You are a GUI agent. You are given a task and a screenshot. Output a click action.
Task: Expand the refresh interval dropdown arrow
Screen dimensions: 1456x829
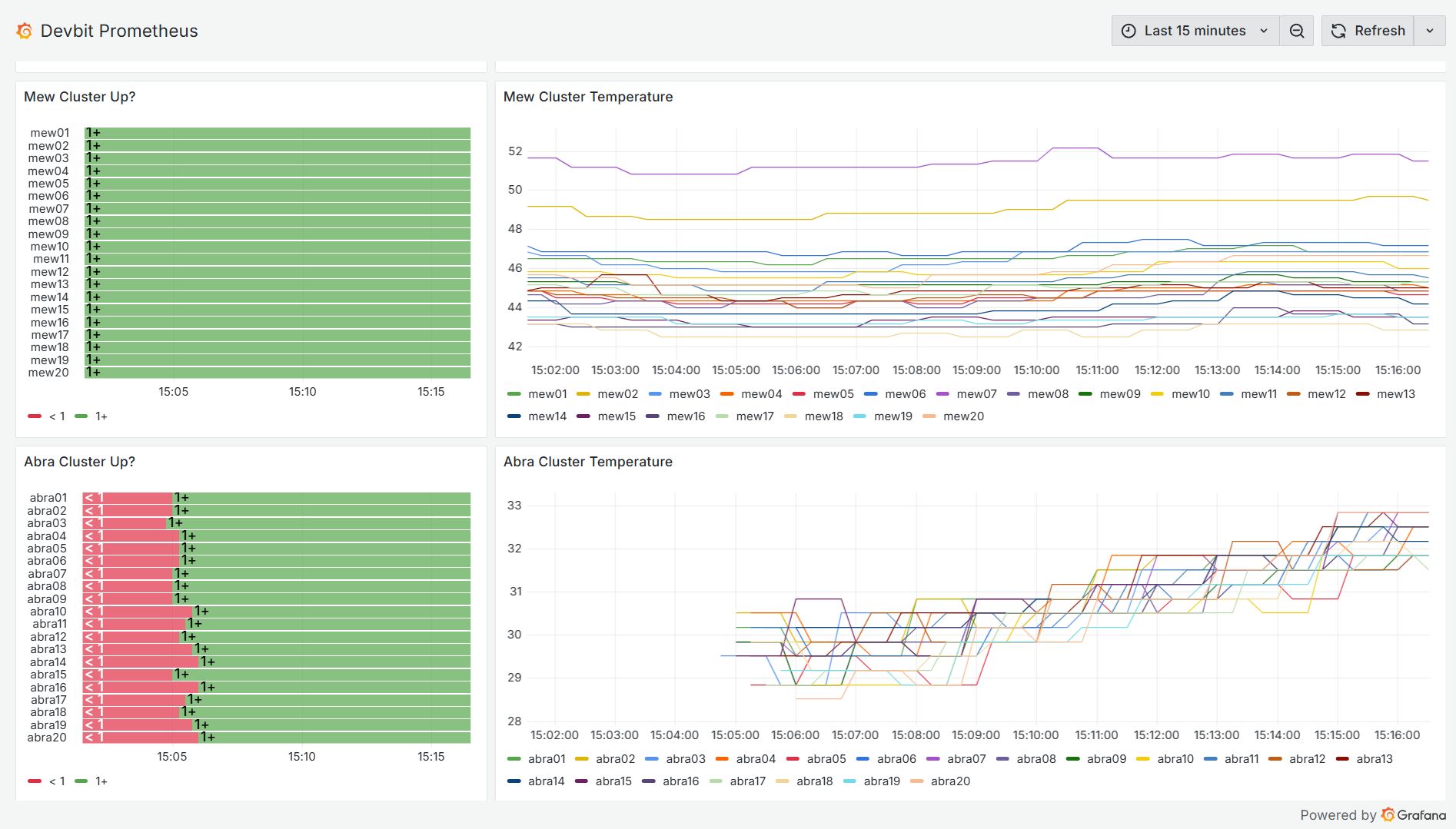point(1430,31)
